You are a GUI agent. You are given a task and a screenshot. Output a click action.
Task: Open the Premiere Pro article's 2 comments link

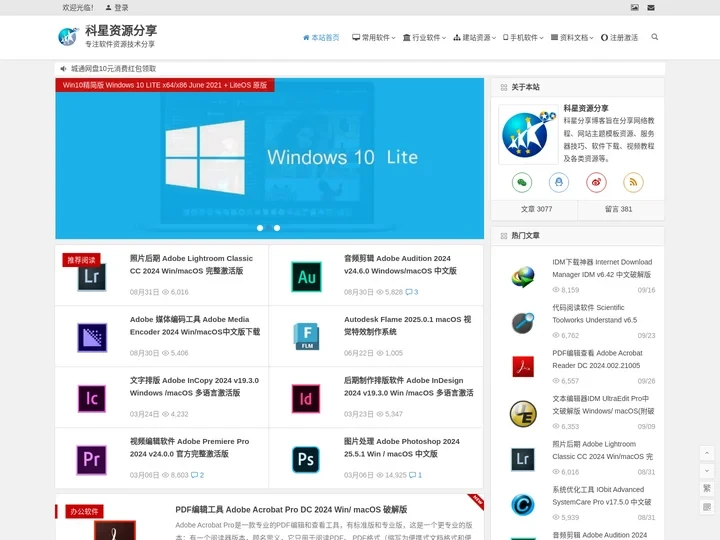(197, 475)
